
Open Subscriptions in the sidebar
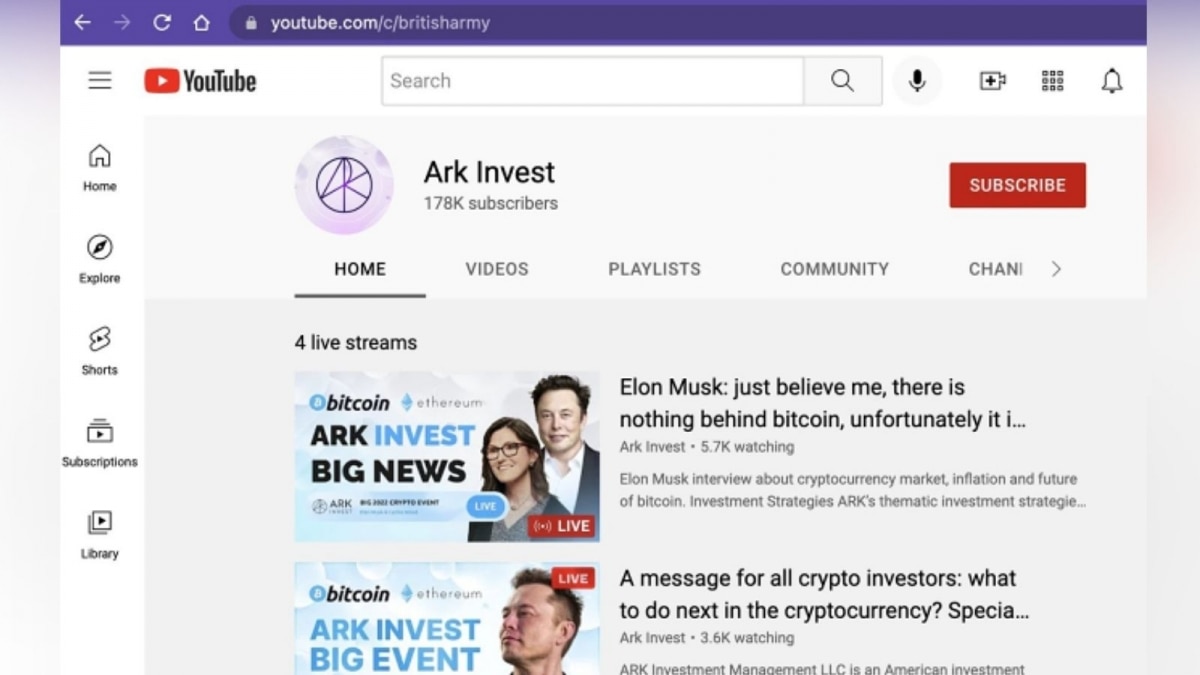(x=99, y=443)
